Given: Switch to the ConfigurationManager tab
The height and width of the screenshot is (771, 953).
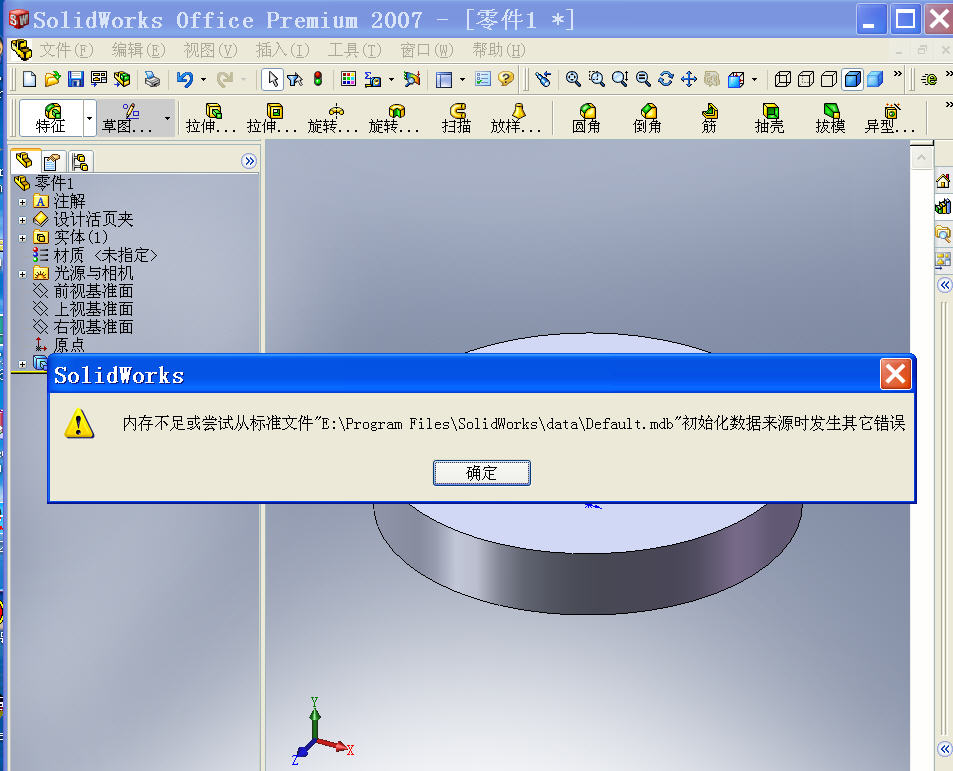Looking at the screenshot, I should click(80, 162).
